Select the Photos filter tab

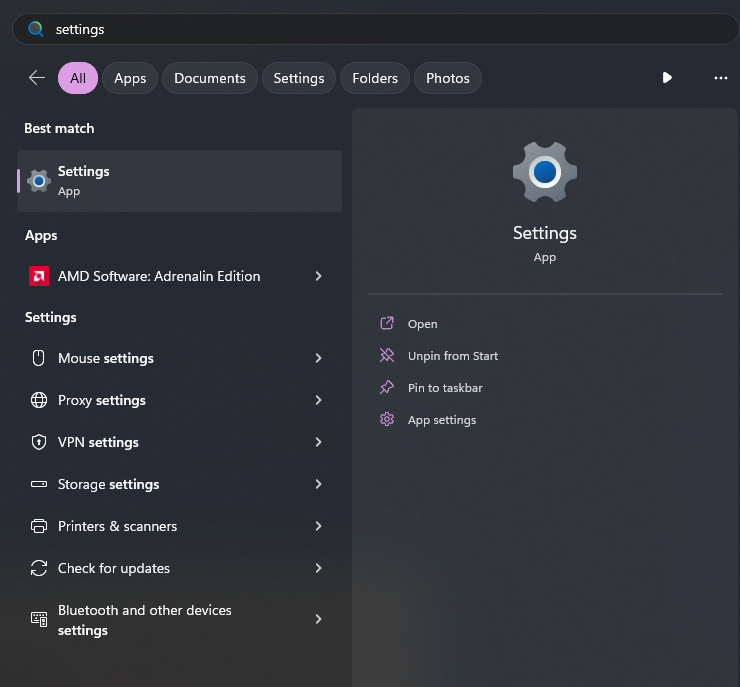coord(447,78)
